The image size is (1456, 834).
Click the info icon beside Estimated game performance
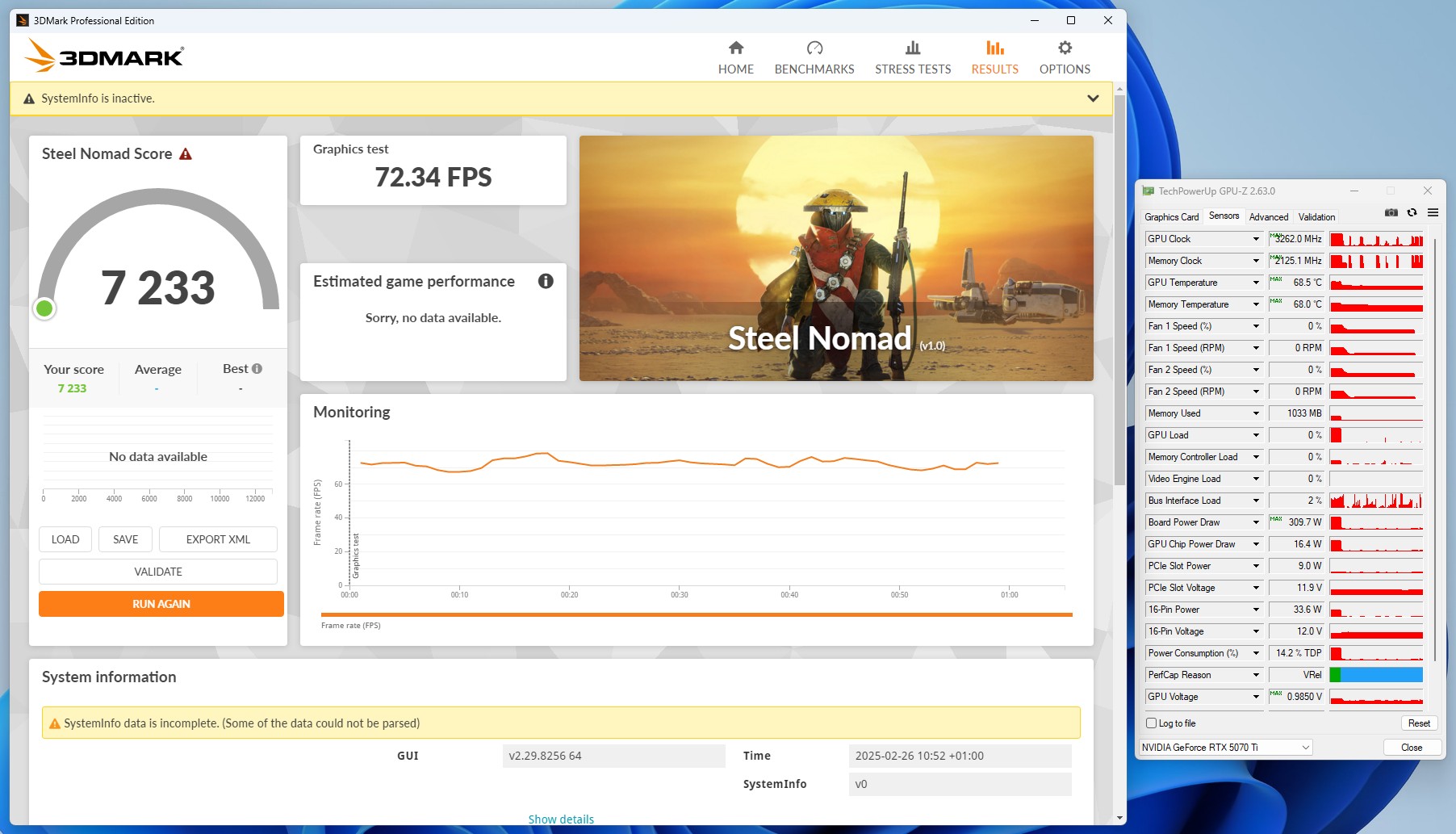546,281
